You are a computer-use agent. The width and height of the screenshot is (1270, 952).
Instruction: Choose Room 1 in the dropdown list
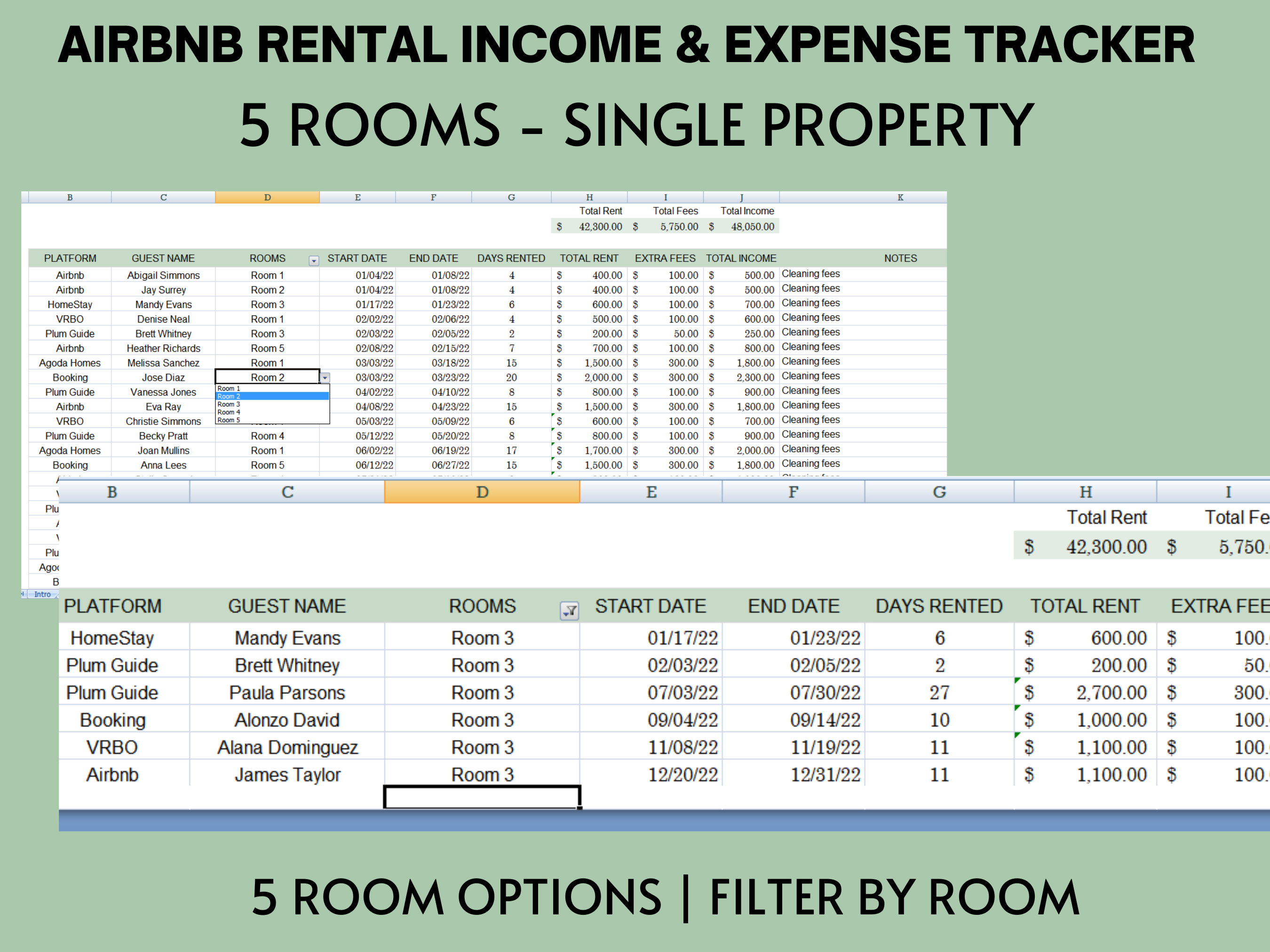tap(228, 388)
